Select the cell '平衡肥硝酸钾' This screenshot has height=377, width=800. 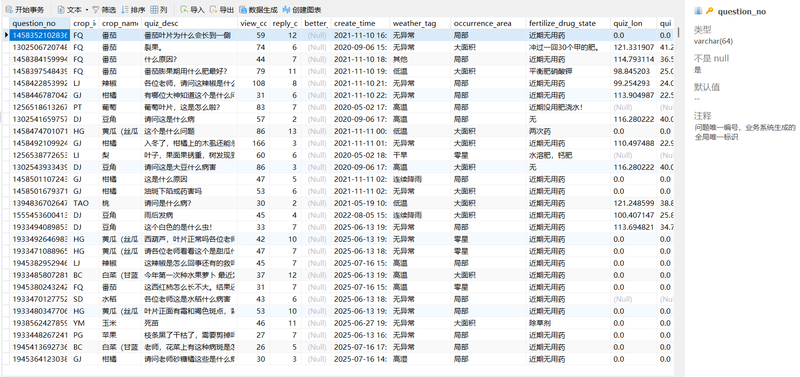(x=568, y=71)
